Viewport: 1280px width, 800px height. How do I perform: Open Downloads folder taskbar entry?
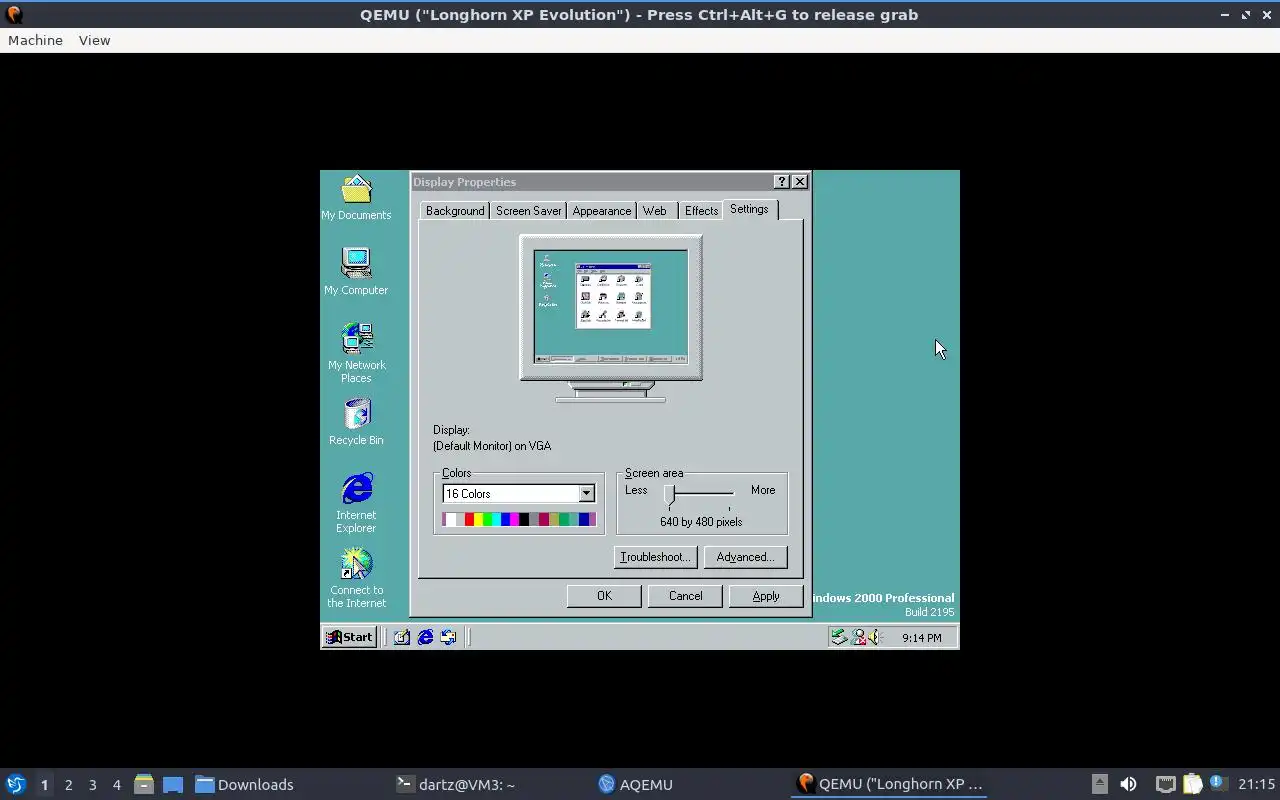coord(244,784)
